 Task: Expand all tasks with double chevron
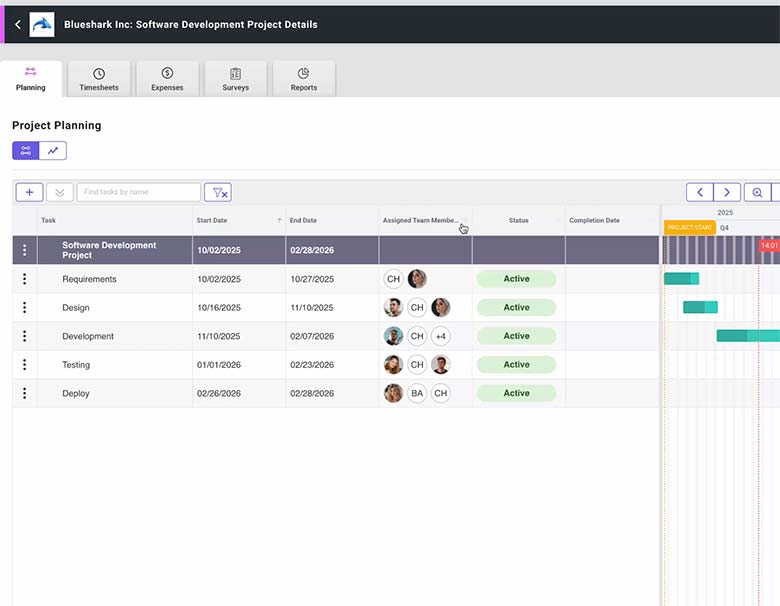[60, 192]
